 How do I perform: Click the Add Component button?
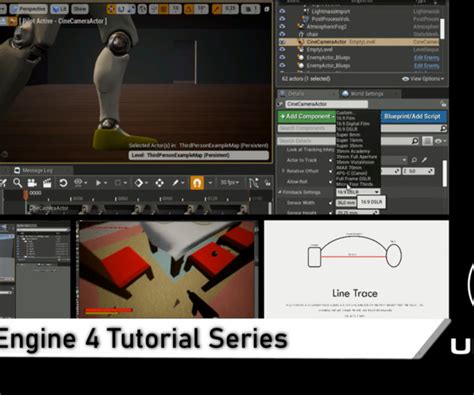pyautogui.click(x=307, y=116)
